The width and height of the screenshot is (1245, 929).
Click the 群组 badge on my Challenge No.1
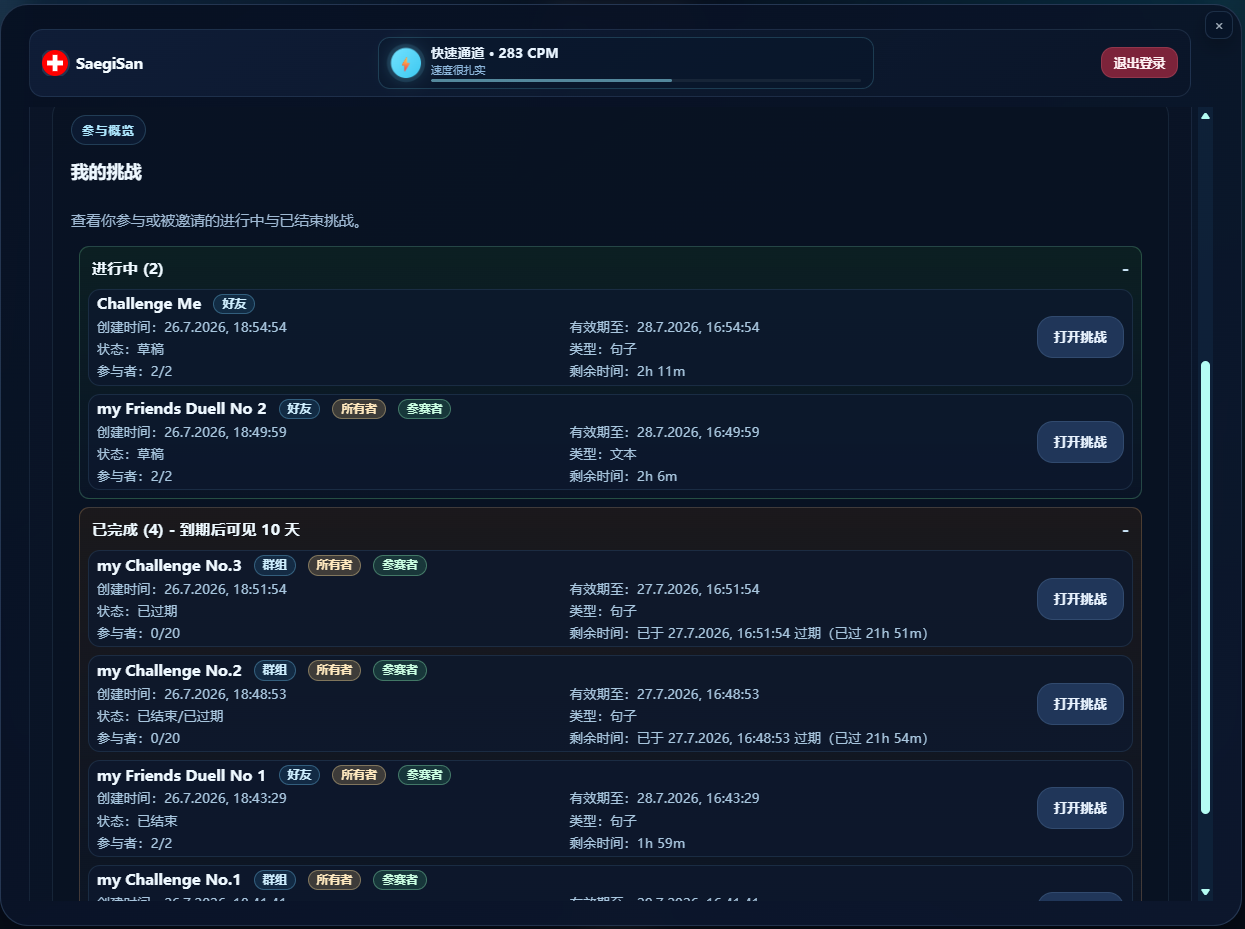pos(275,880)
